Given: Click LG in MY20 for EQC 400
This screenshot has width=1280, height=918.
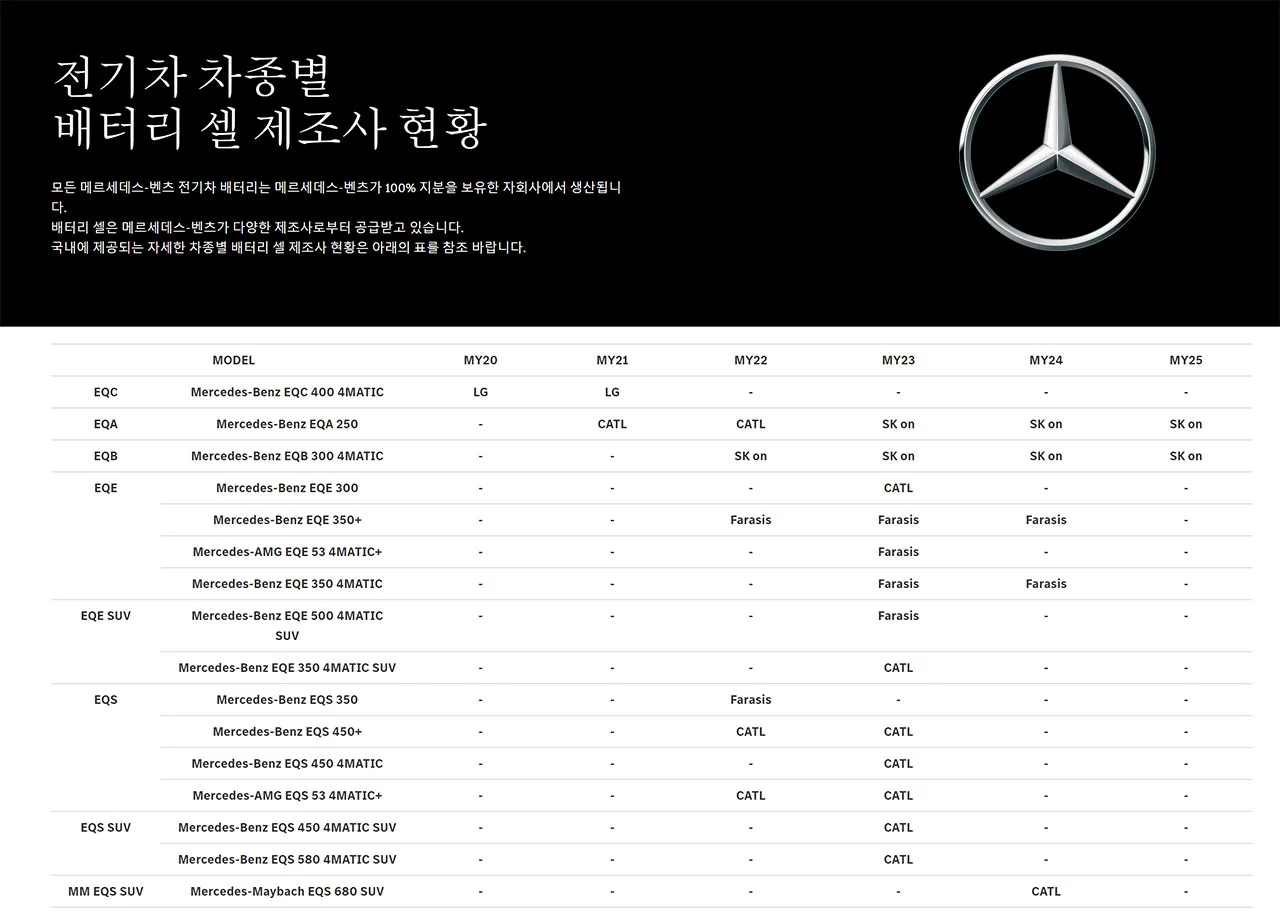Looking at the screenshot, I should click(480, 392).
